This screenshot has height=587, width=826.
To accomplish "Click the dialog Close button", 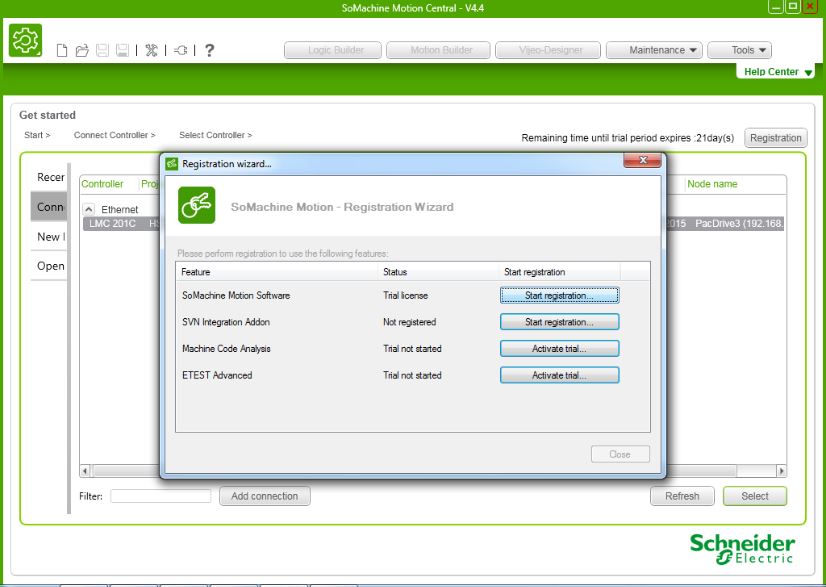I will (620, 454).
